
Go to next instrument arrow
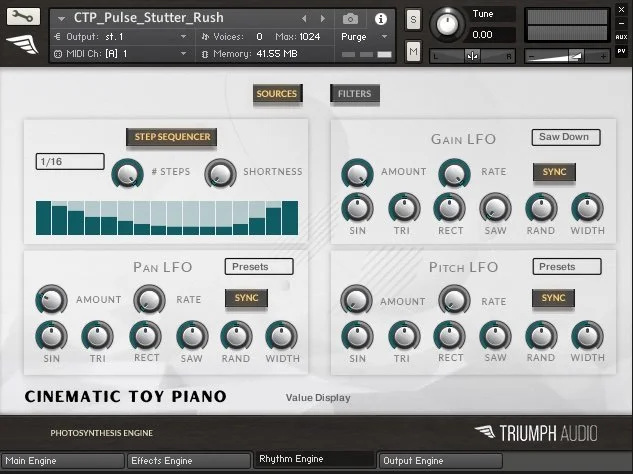(x=323, y=19)
